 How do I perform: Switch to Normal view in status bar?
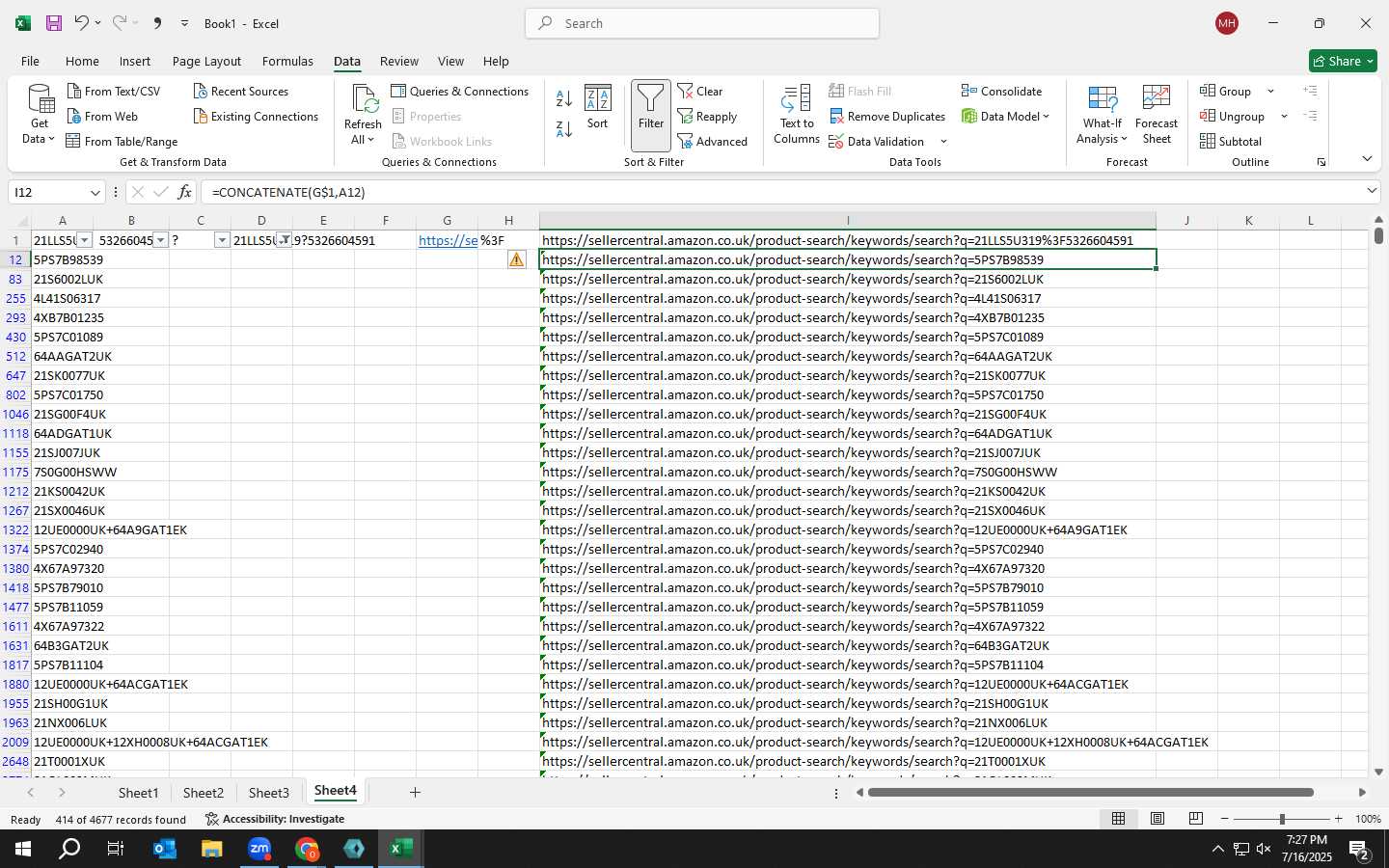pyautogui.click(x=1118, y=819)
